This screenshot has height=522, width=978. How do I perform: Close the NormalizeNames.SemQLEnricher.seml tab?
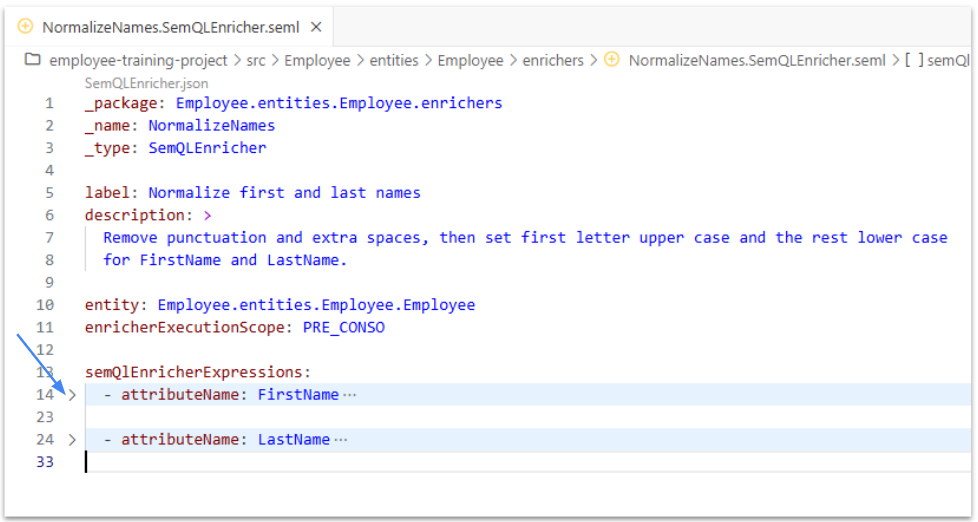click(316, 27)
